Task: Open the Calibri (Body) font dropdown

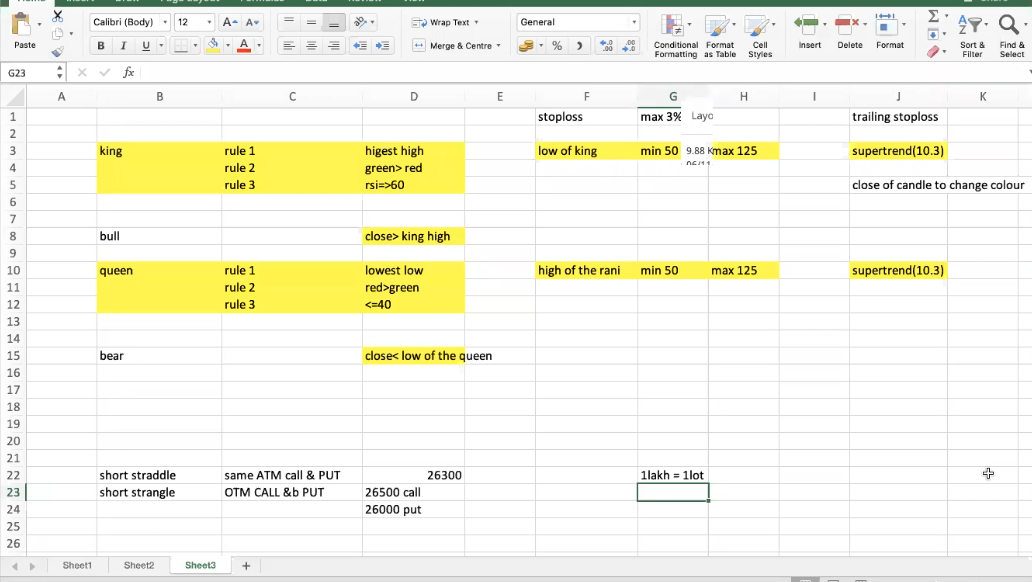Action: pos(129,22)
